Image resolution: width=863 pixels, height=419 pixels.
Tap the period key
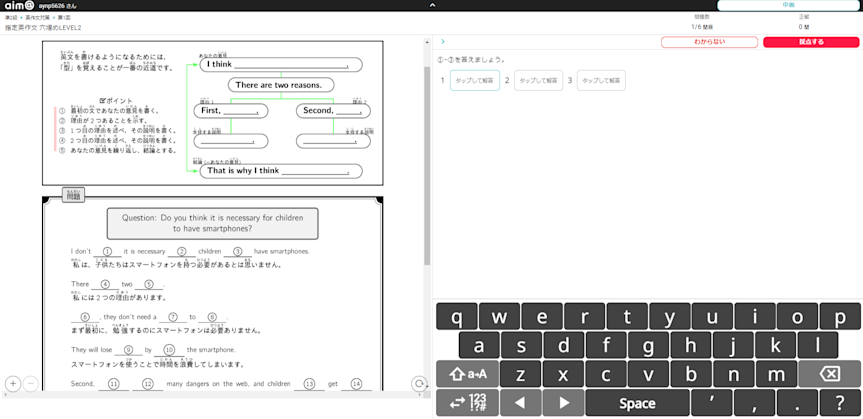coord(797,403)
